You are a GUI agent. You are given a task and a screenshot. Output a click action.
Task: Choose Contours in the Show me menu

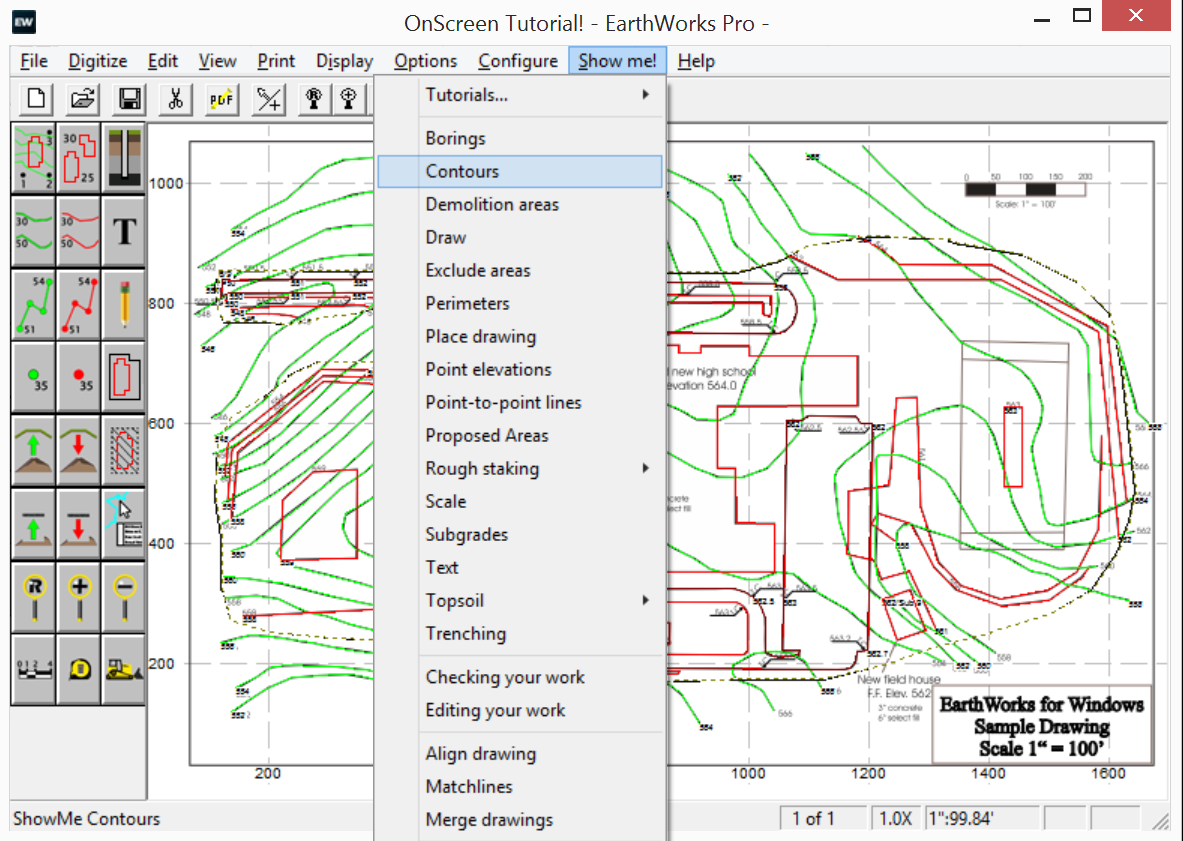point(520,171)
